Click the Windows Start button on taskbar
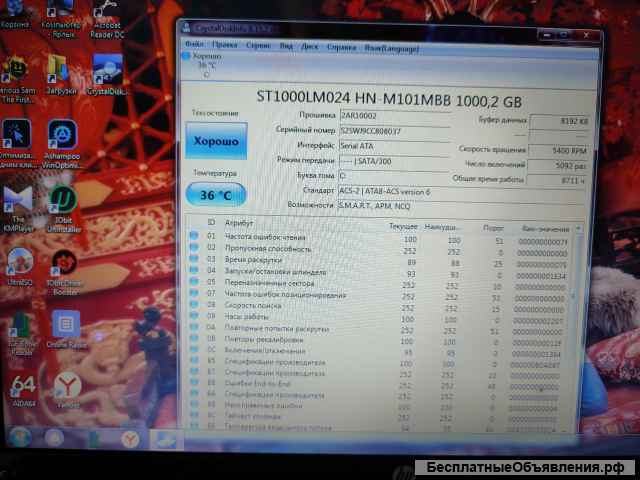640x480 pixels. [x=19, y=436]
